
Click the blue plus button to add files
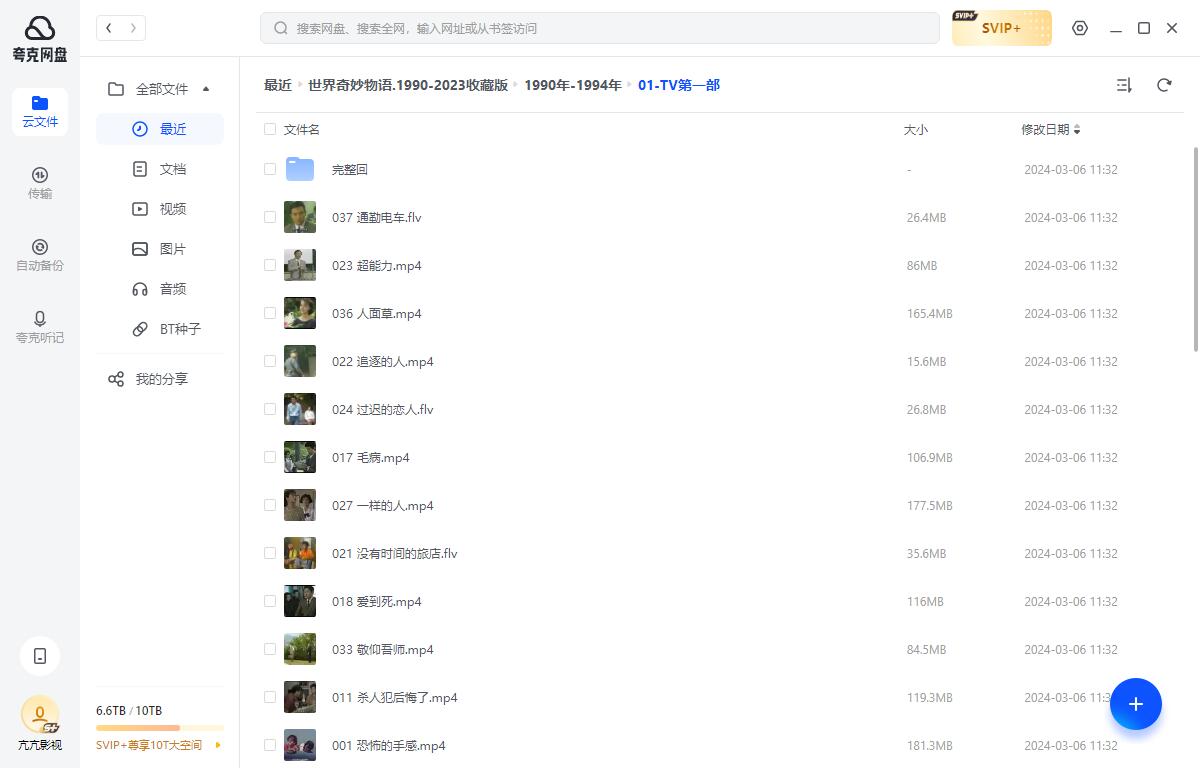click(1136, 704)
